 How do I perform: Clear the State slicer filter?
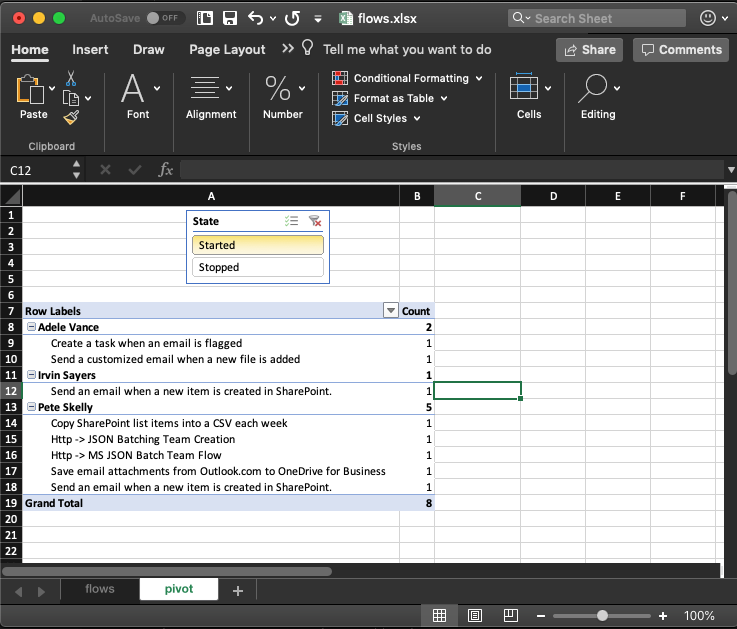point(315,221)
